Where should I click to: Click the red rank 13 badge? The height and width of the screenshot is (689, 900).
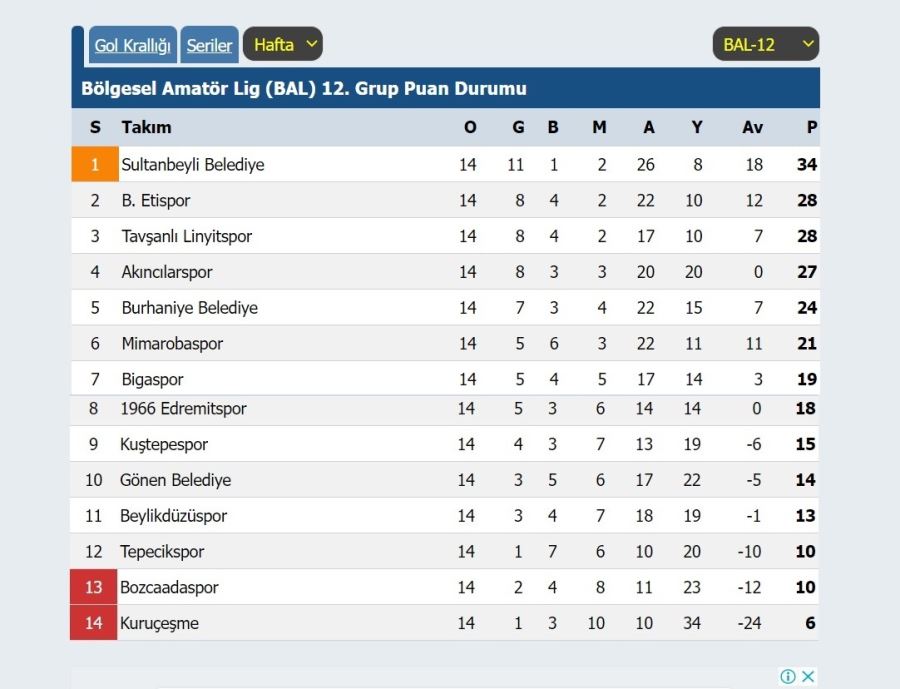[94, 587]
